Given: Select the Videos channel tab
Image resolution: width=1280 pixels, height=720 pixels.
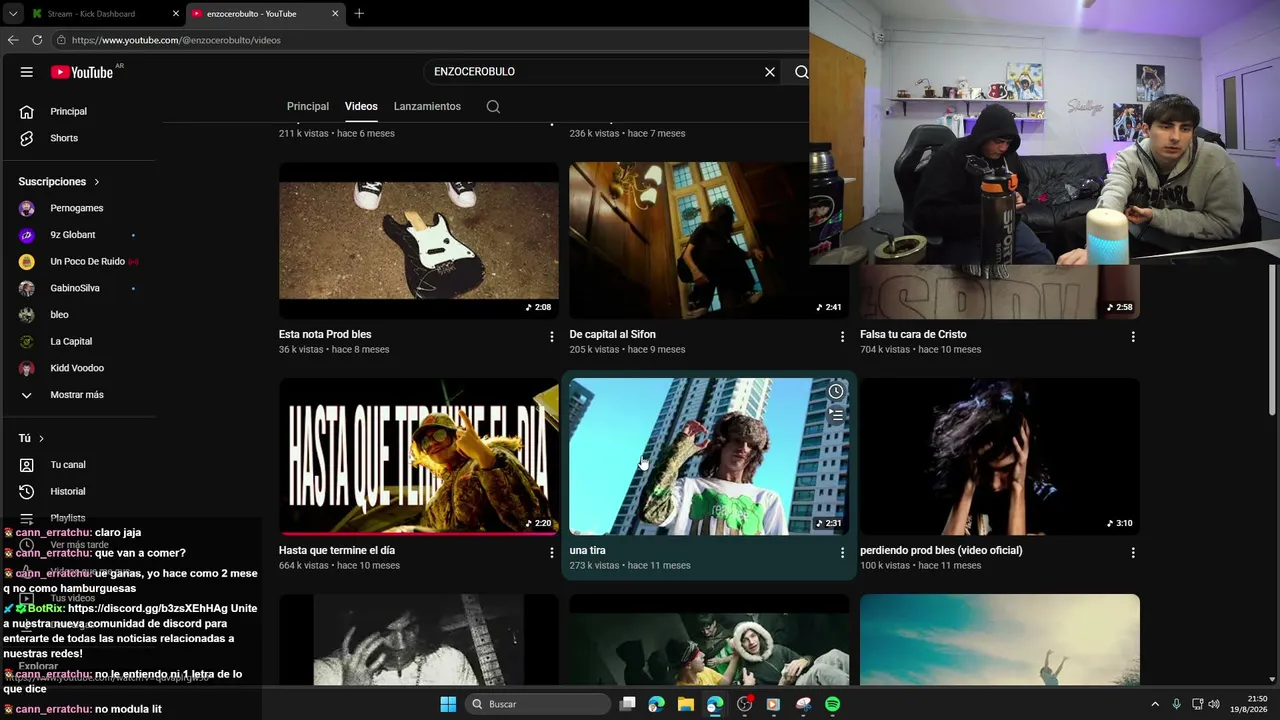Looking at the screenshot, I should point(361,106).
